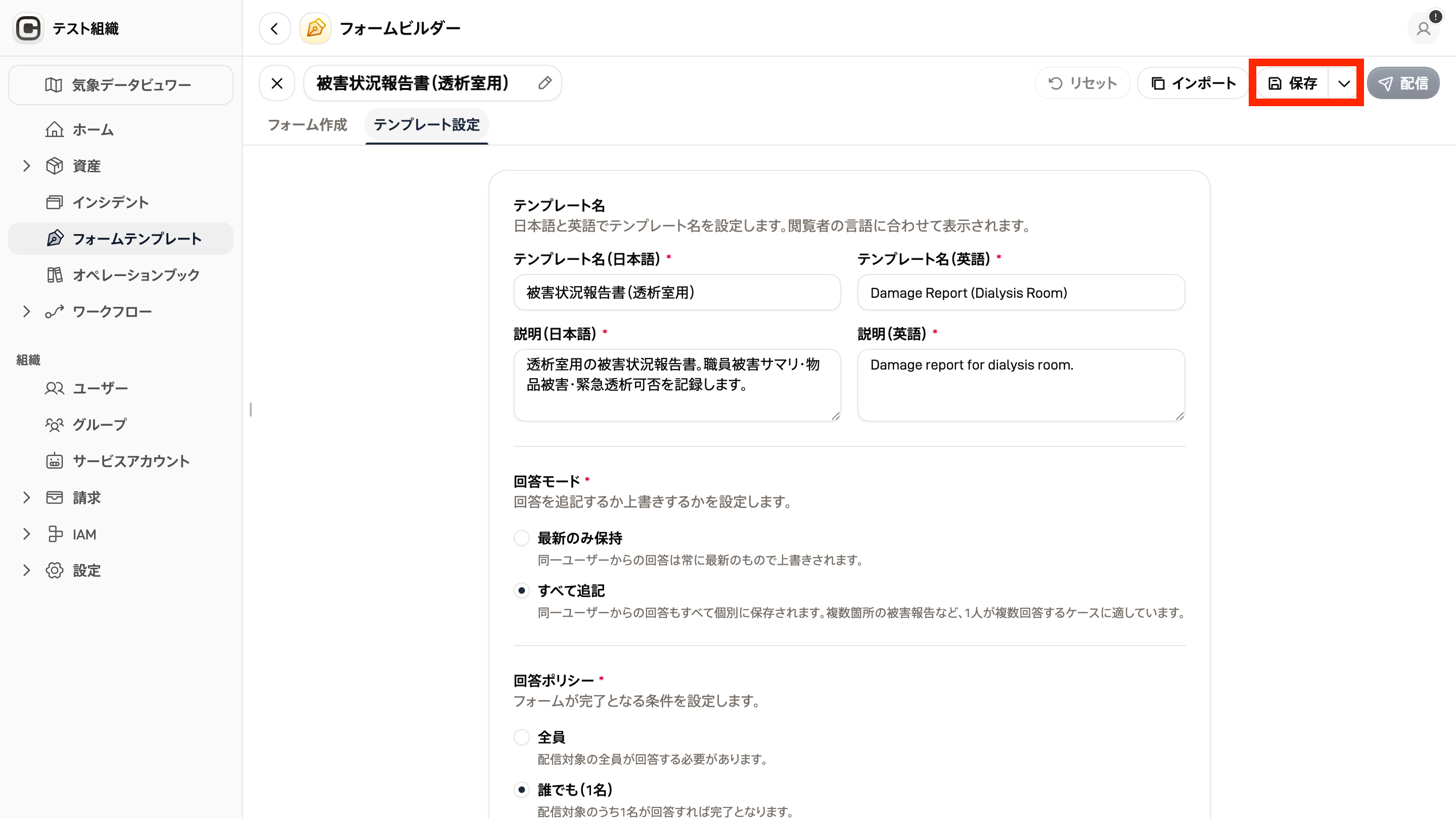Click the 説明(日本語) text area
This screenshot has height=819, width=1456.
[677, 385]
